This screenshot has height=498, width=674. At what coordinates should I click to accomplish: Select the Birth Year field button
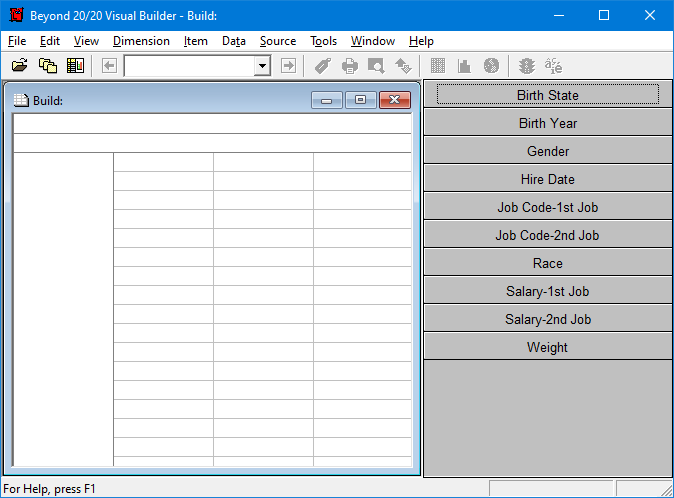tap(548, 123)
